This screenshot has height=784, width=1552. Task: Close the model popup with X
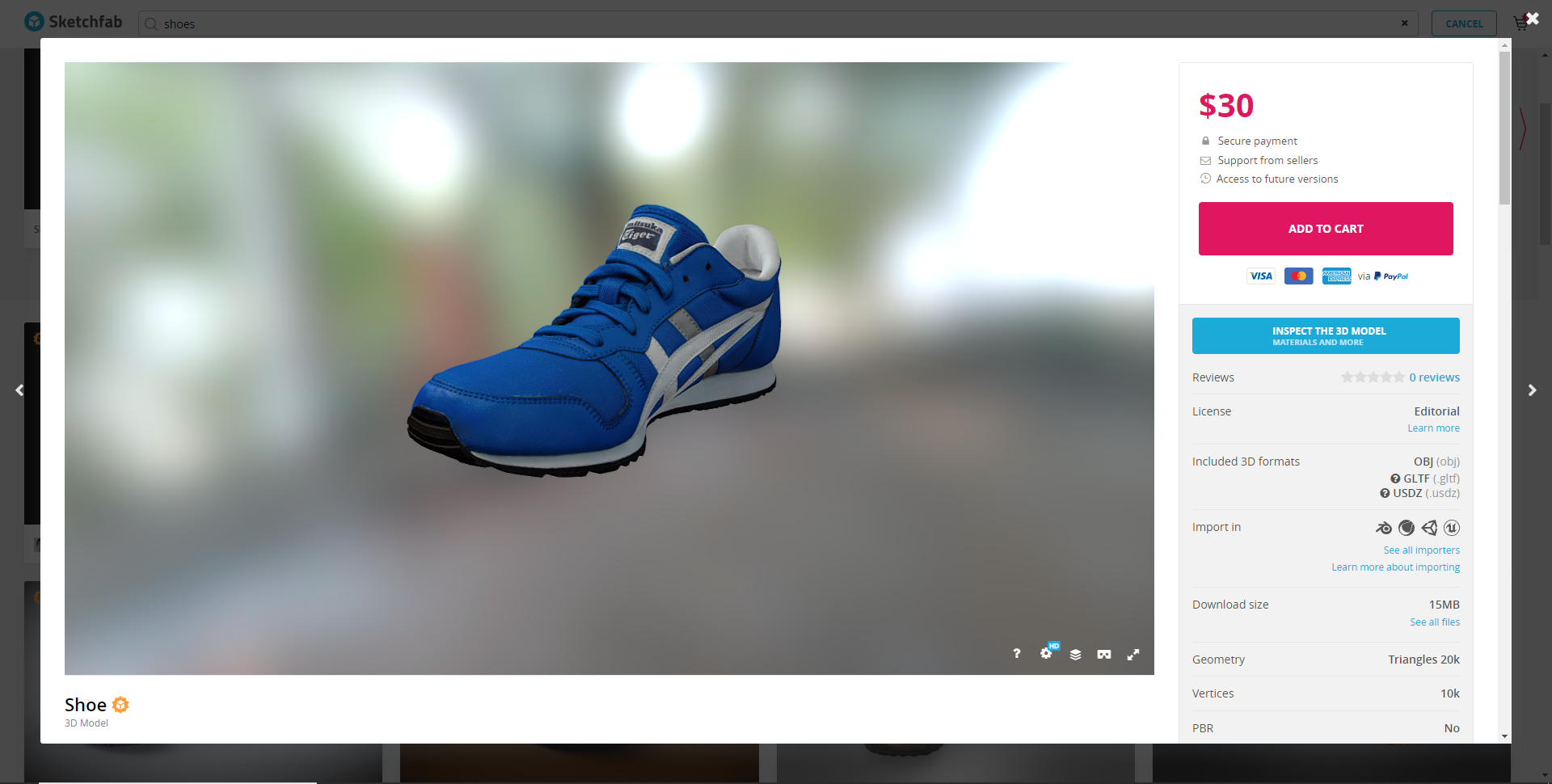1532,19
